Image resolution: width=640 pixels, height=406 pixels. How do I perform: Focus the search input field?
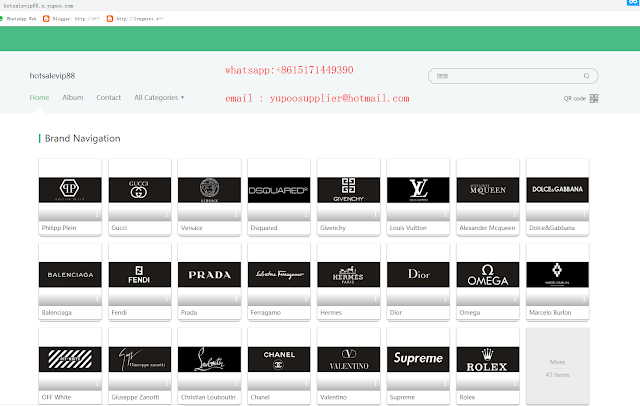click(513, 76)
